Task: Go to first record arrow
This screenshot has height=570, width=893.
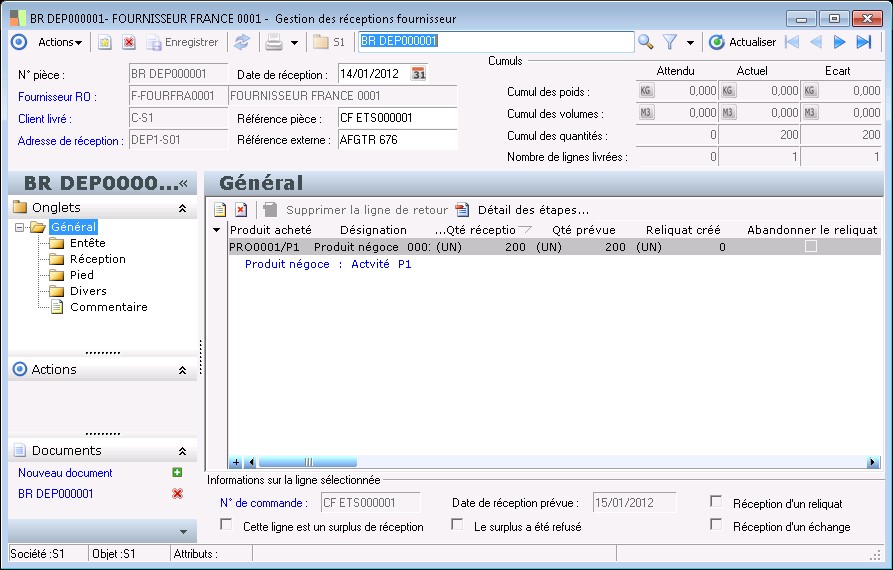Action: [792, 42]
